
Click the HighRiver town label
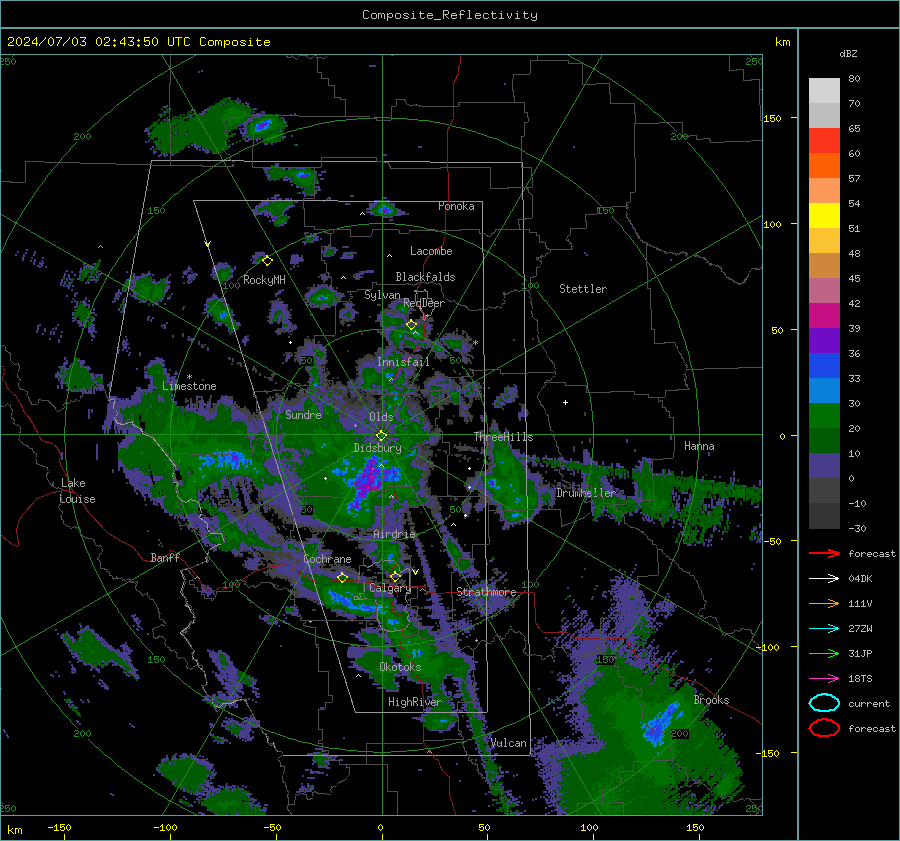point(414,702)
